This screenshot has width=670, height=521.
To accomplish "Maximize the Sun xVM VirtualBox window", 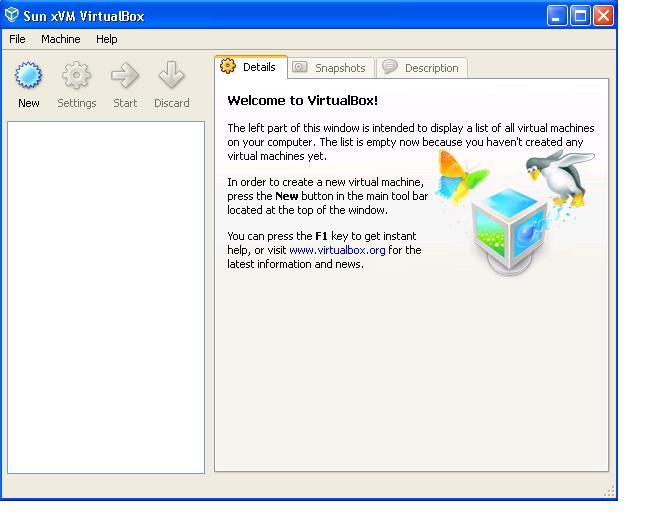I will pos(580,16).
